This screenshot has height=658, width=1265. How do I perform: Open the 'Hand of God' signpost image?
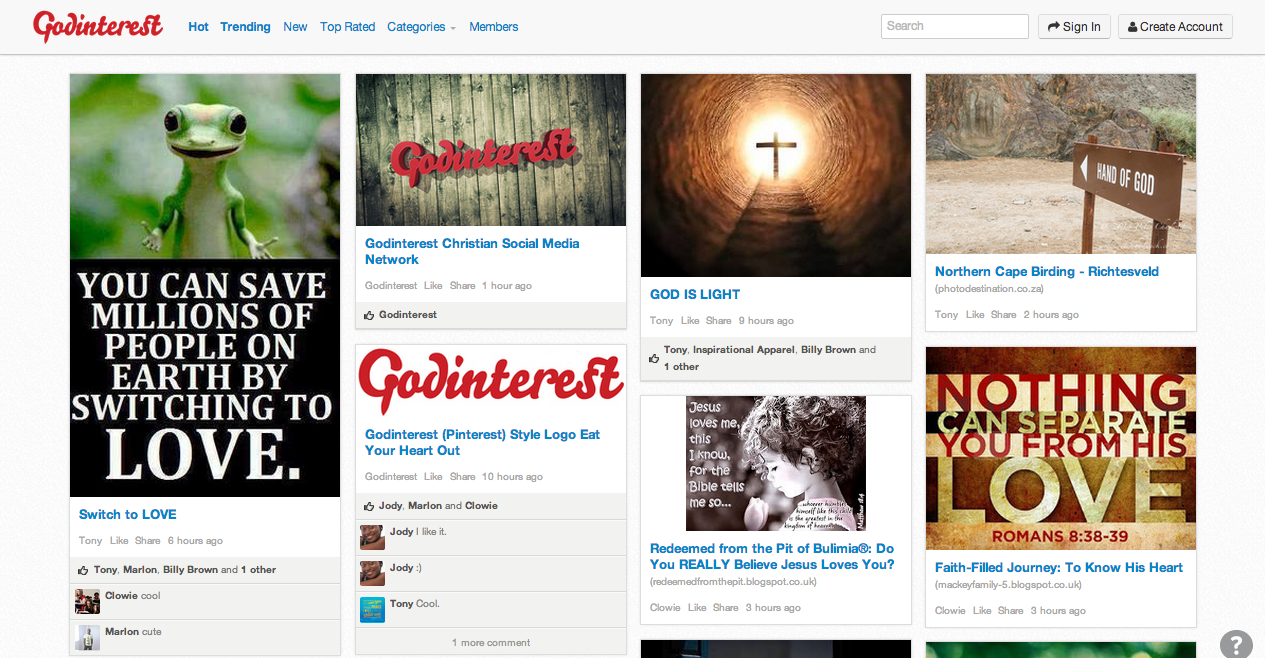click(1061, 164)
